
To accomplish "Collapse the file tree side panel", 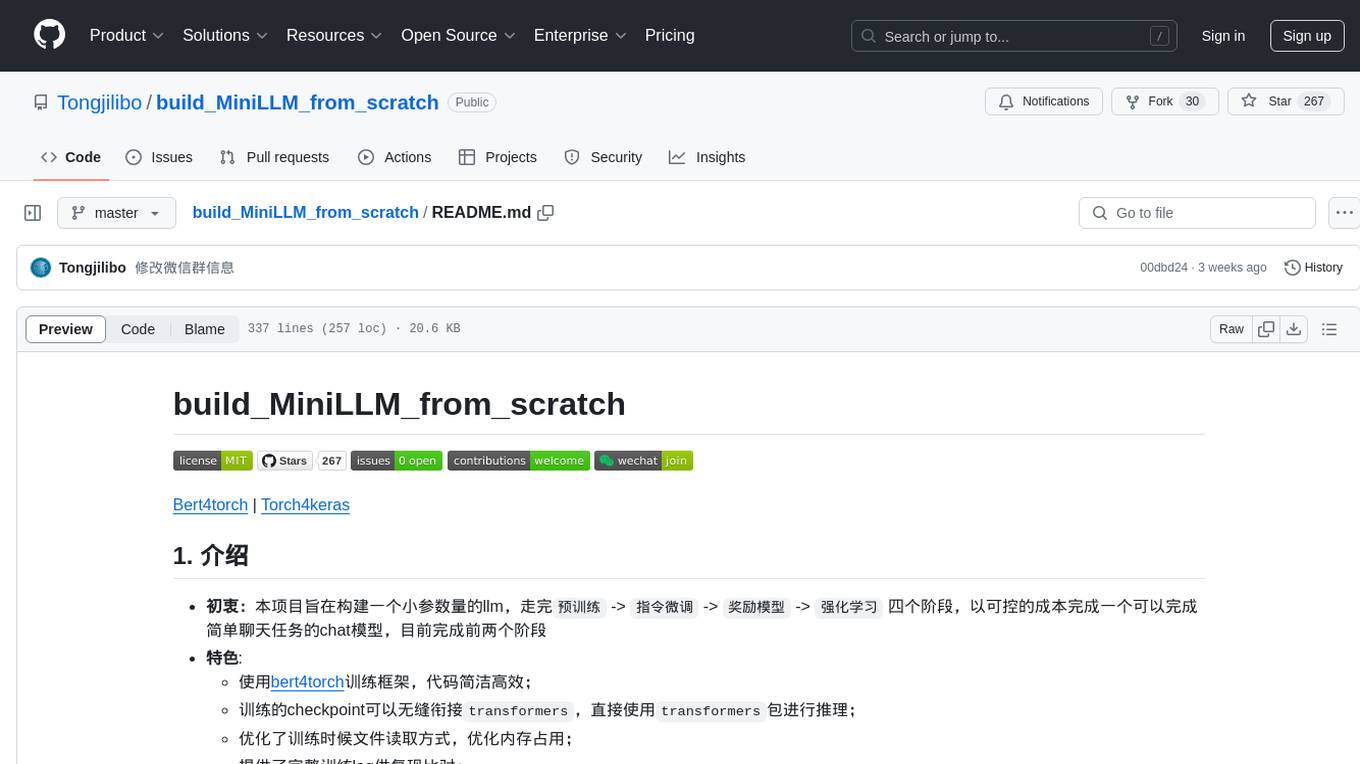I will (x=32, y=213).
